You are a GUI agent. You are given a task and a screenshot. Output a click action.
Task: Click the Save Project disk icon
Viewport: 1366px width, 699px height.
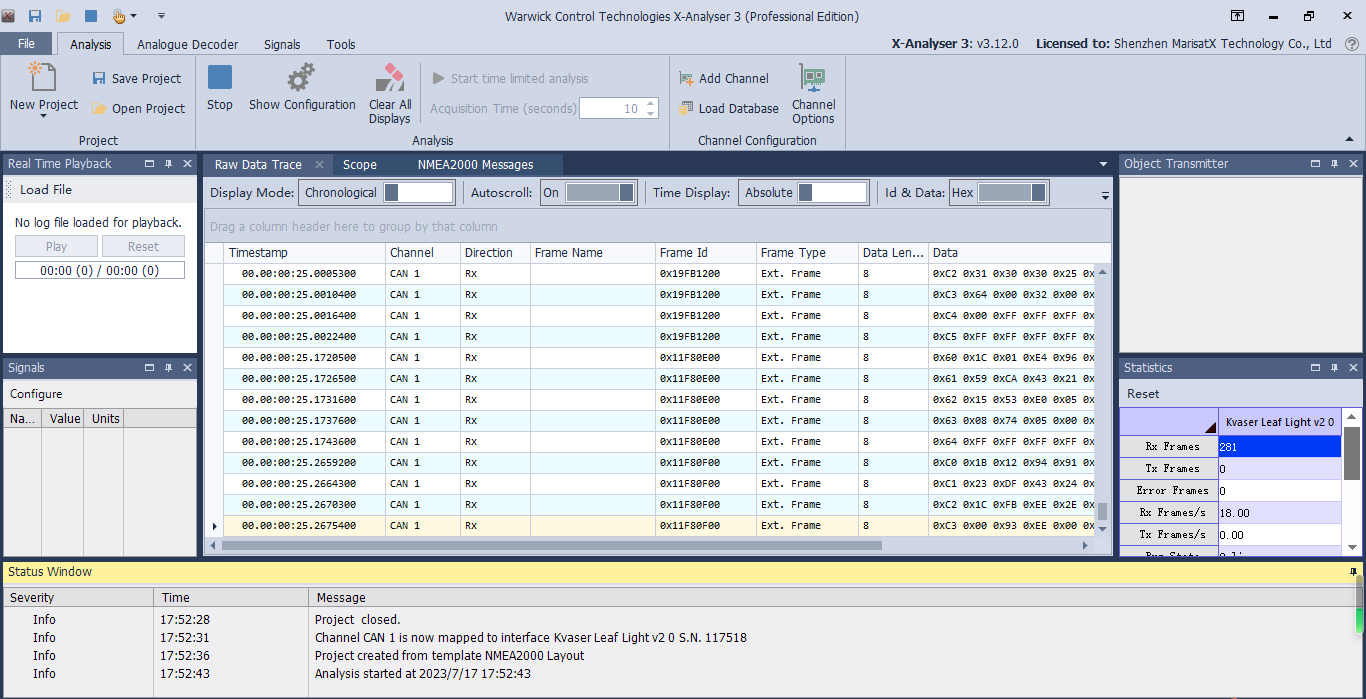pos(99,79)
